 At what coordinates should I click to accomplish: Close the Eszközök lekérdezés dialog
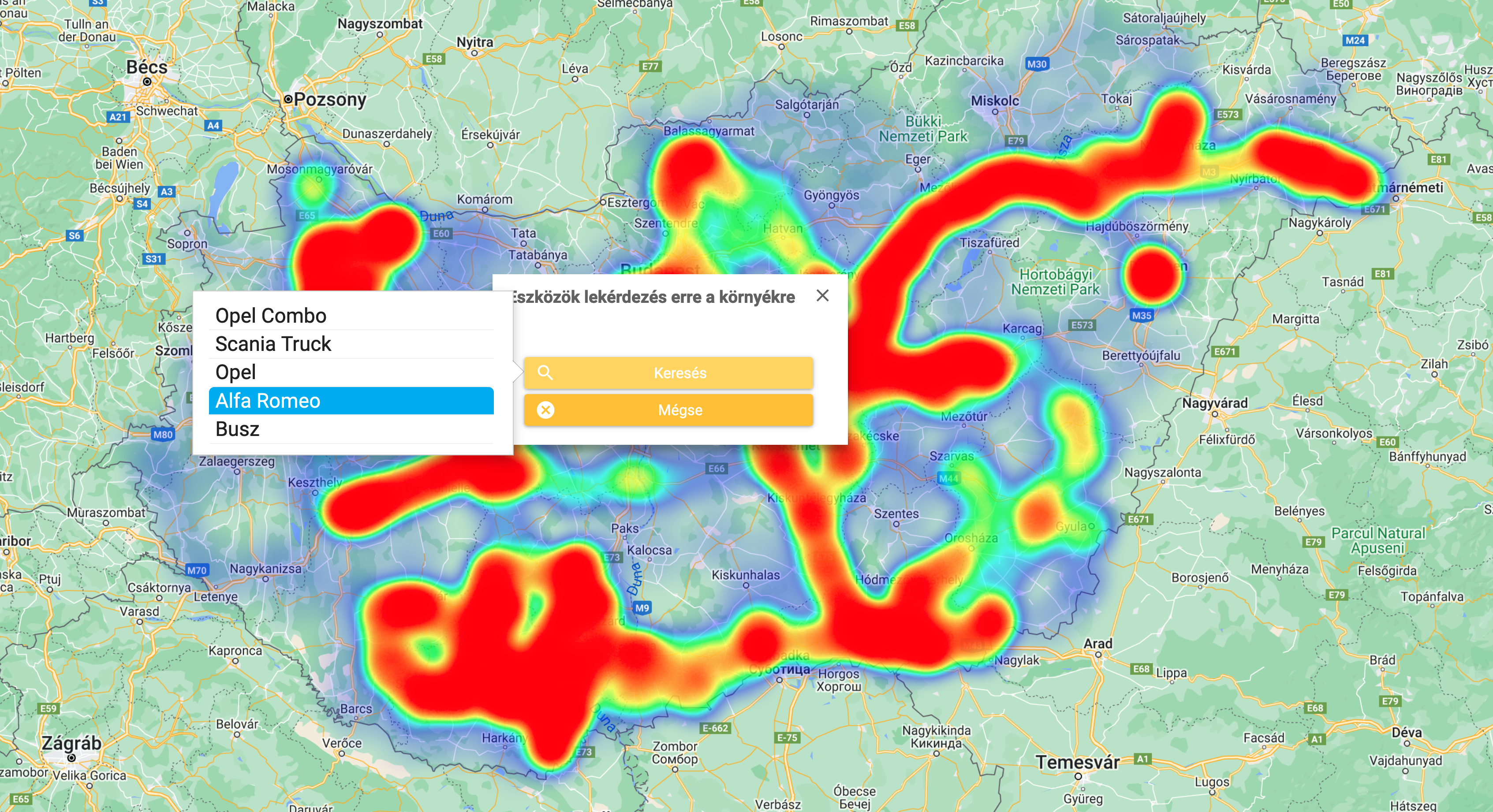tap(822, 296)
